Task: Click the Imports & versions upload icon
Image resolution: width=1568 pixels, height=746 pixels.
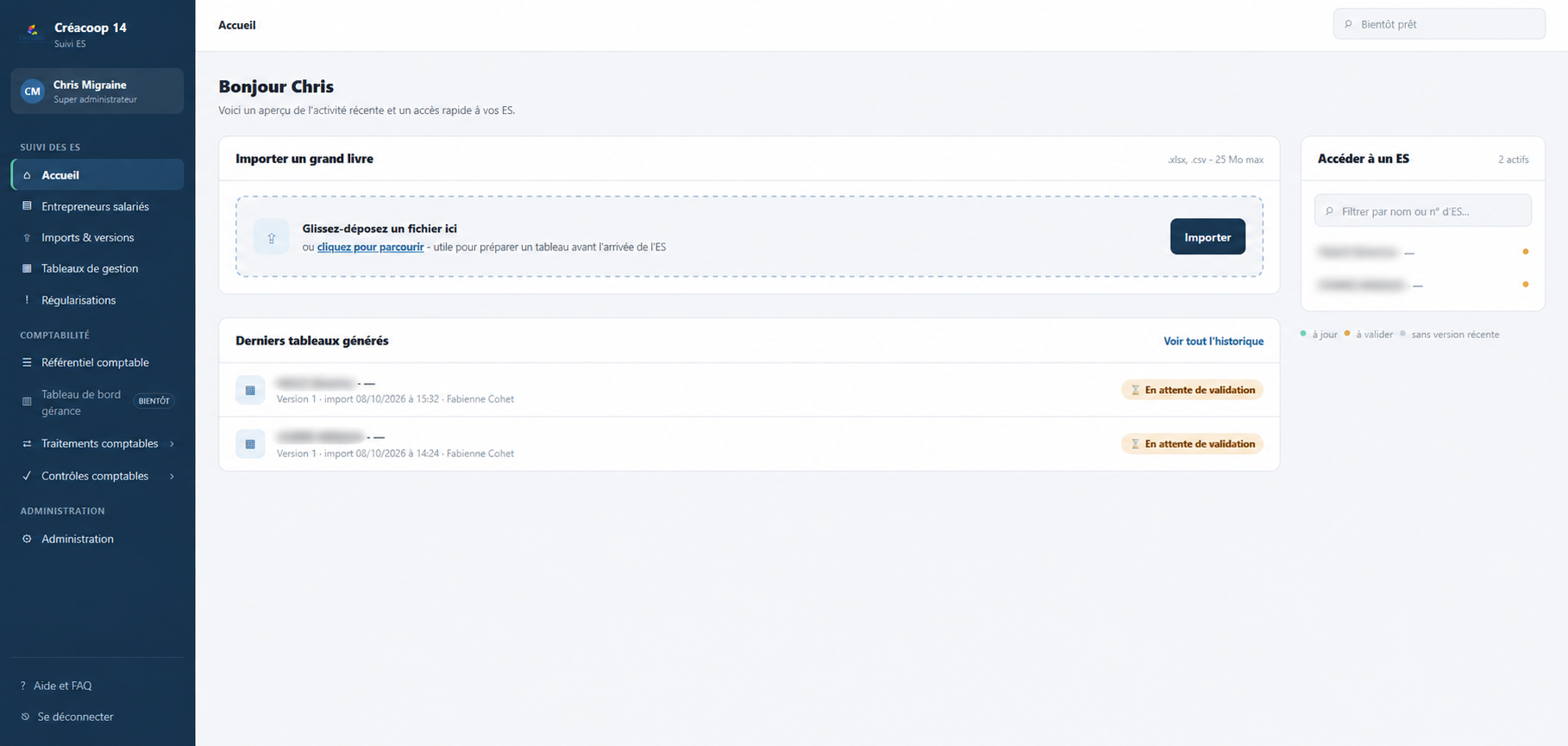Action: (27, 237)
